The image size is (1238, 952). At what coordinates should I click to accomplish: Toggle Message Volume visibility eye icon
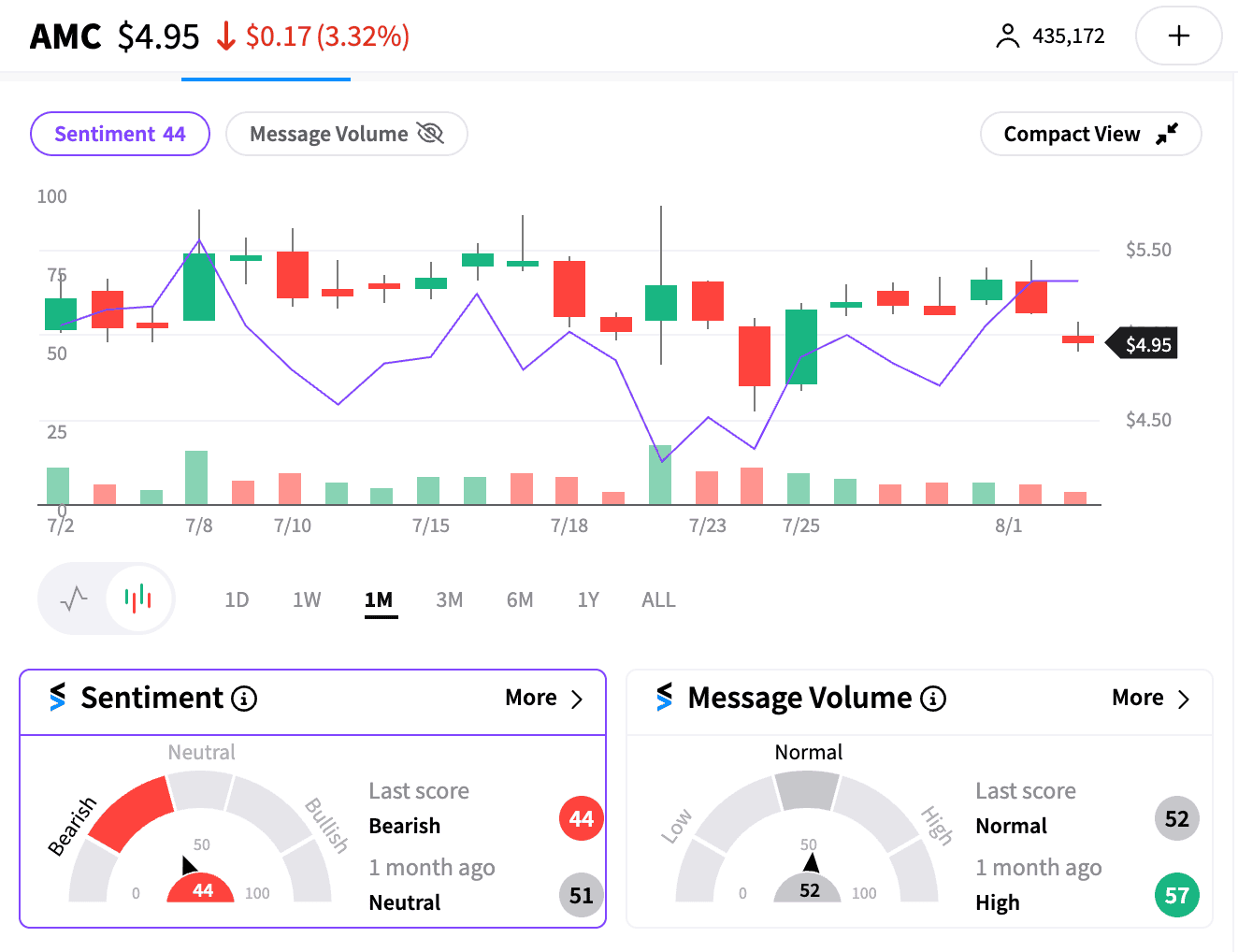(x=430, y=134)
